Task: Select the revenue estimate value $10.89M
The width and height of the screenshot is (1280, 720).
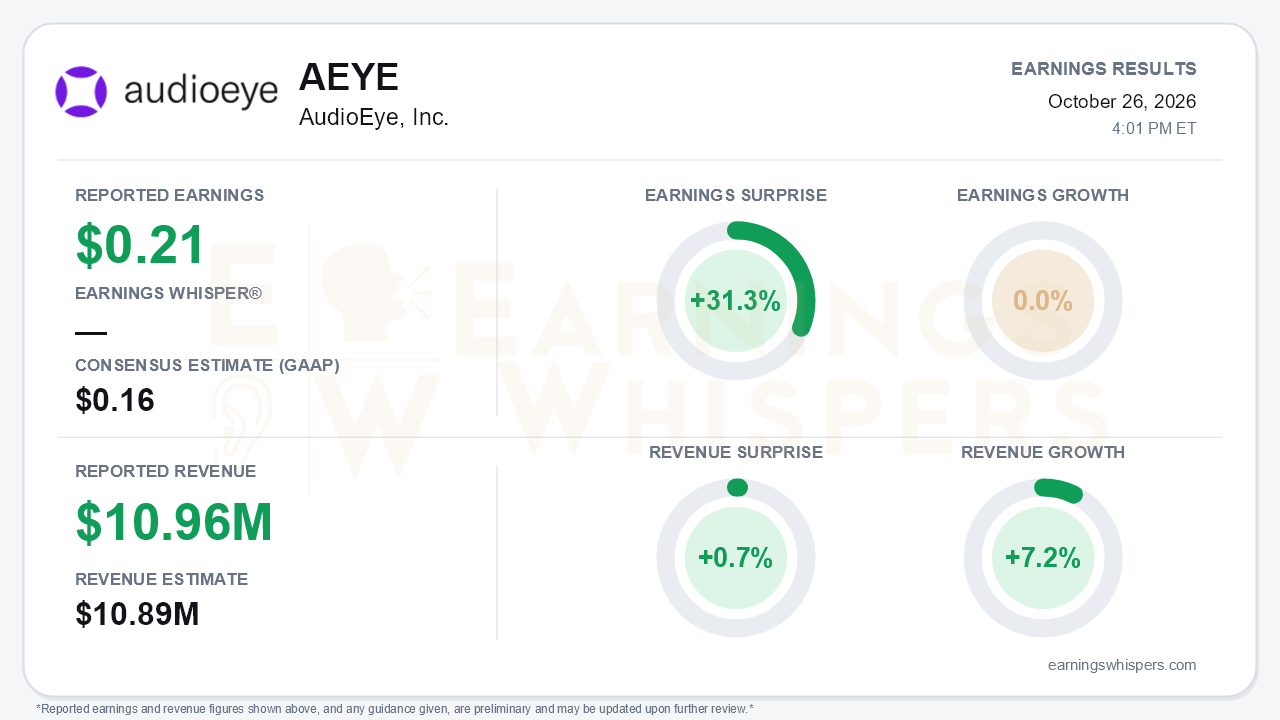Action: click(138, 614)
